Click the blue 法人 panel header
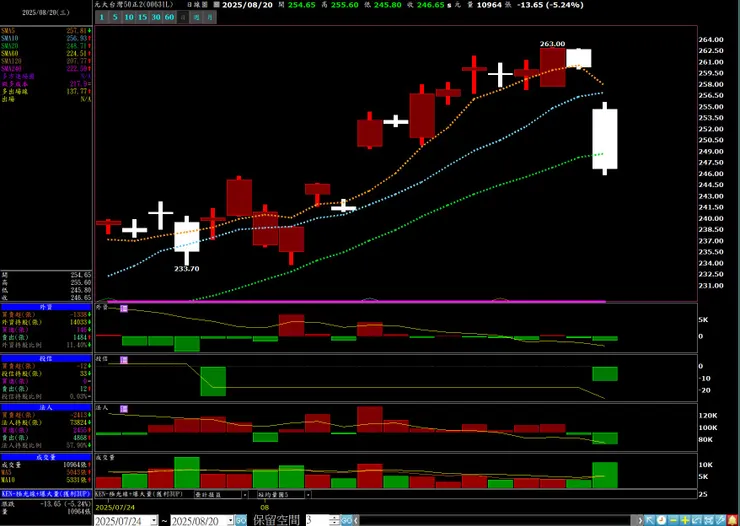The height and width of the screenshot is (526, 740). [46, 408]
